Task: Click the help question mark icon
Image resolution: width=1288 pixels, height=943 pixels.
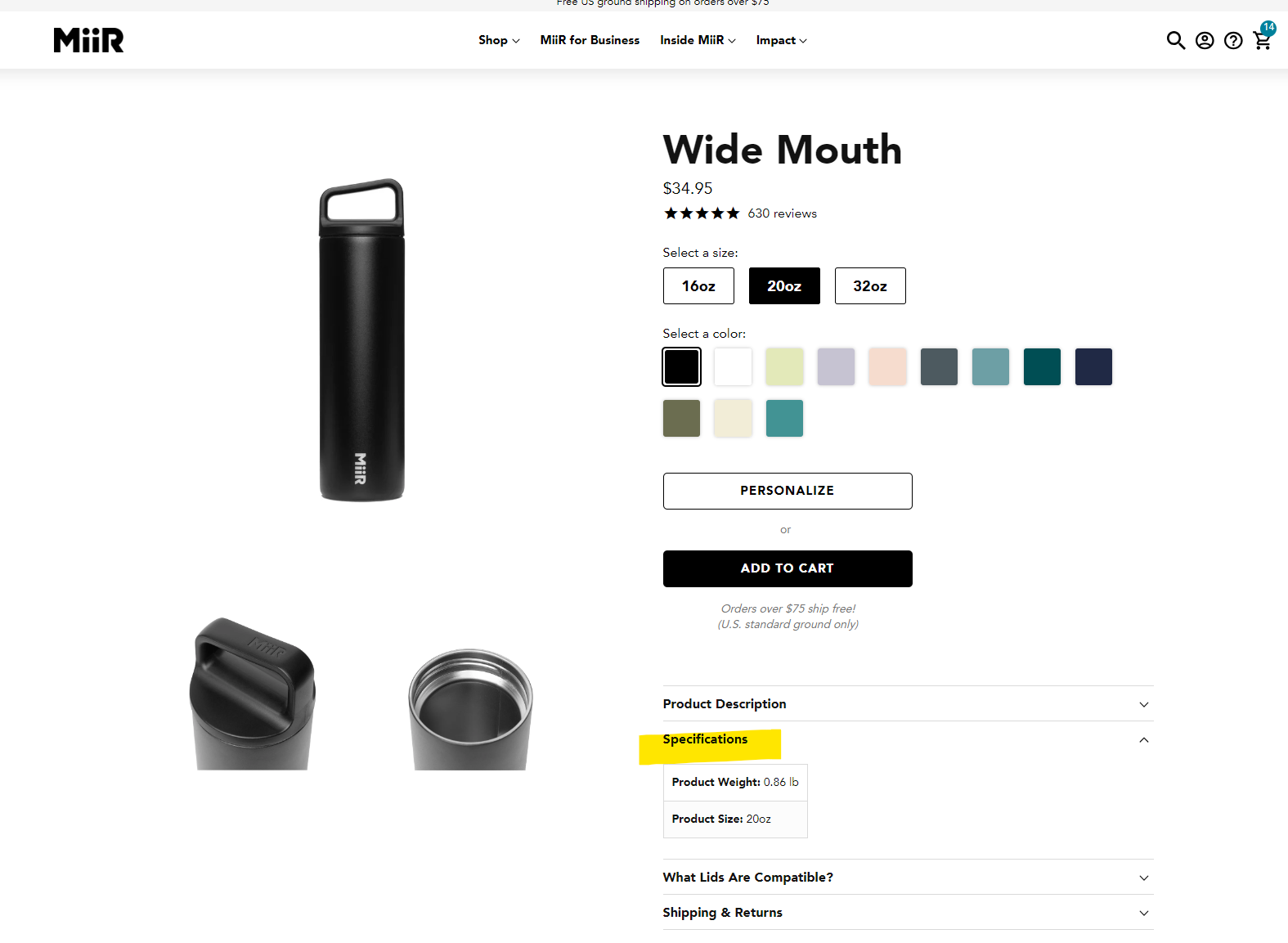Action: pos(1233,41)
